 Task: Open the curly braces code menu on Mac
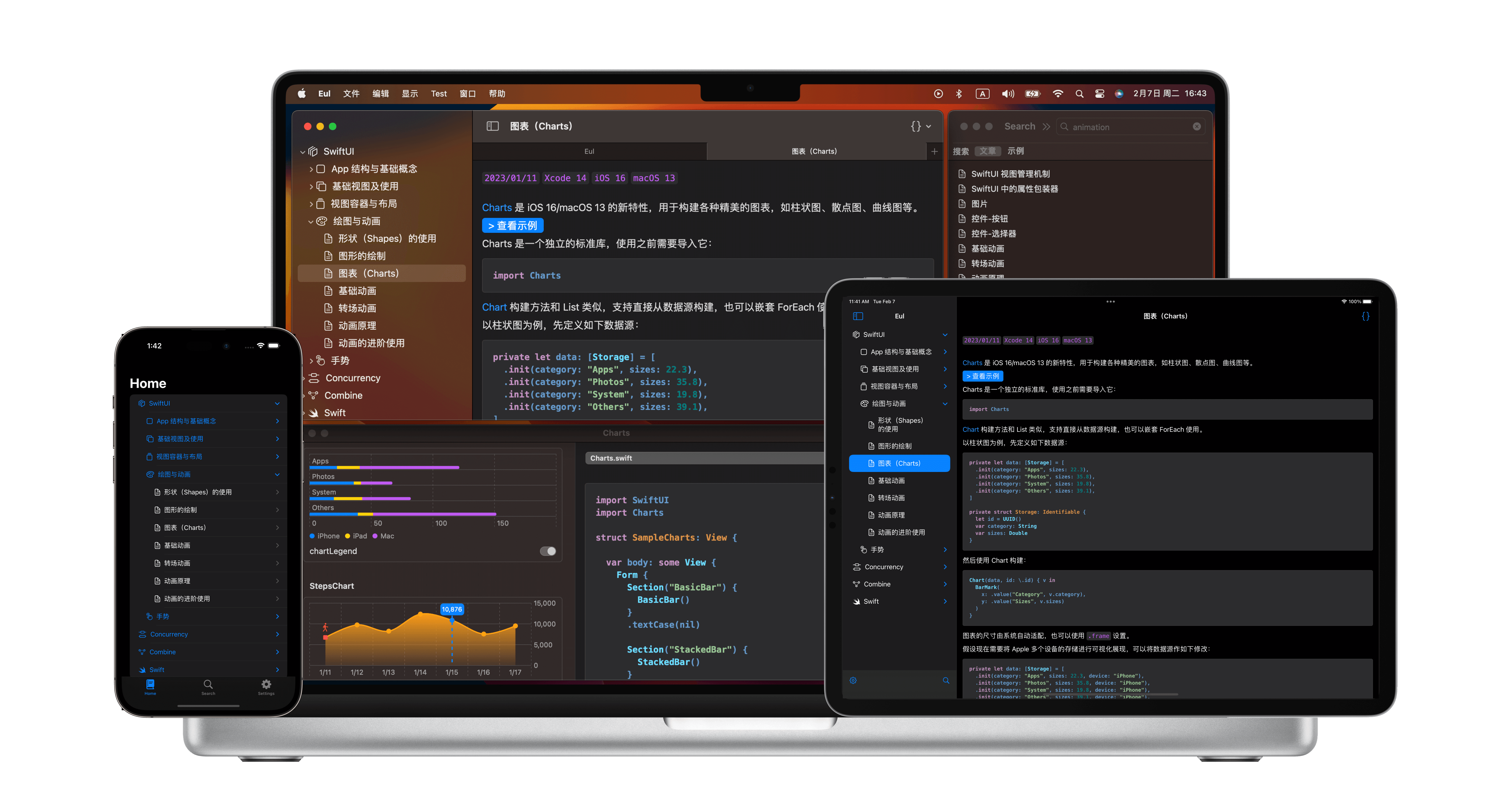pos(920,126)
